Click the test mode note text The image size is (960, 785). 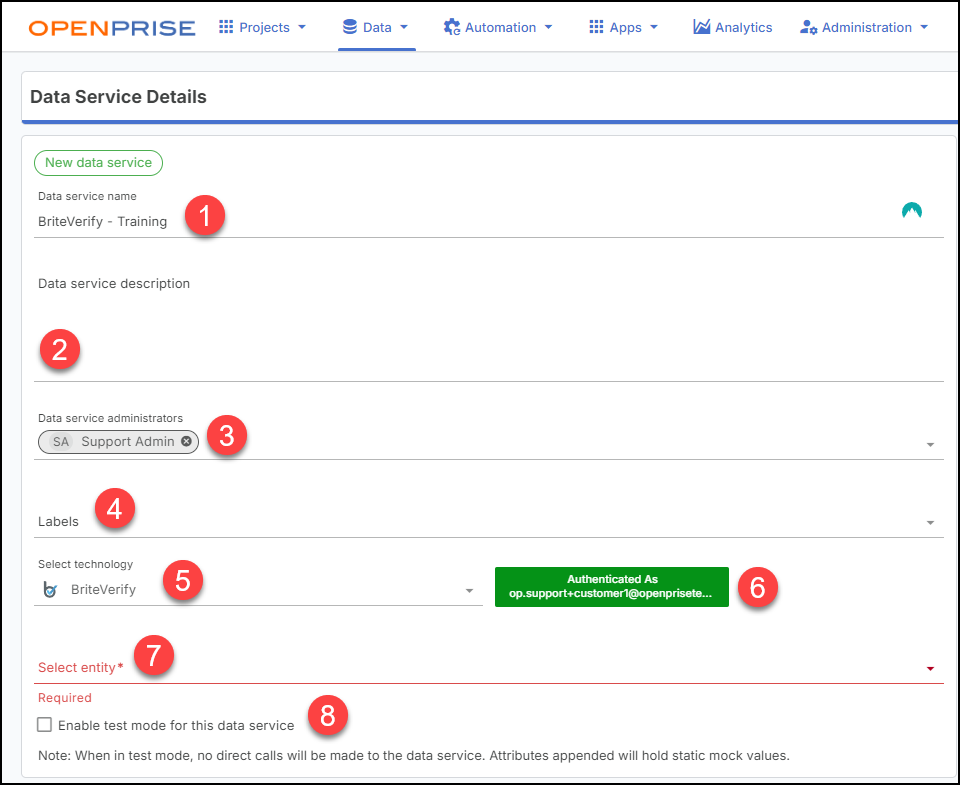click(x=414, y=756)
